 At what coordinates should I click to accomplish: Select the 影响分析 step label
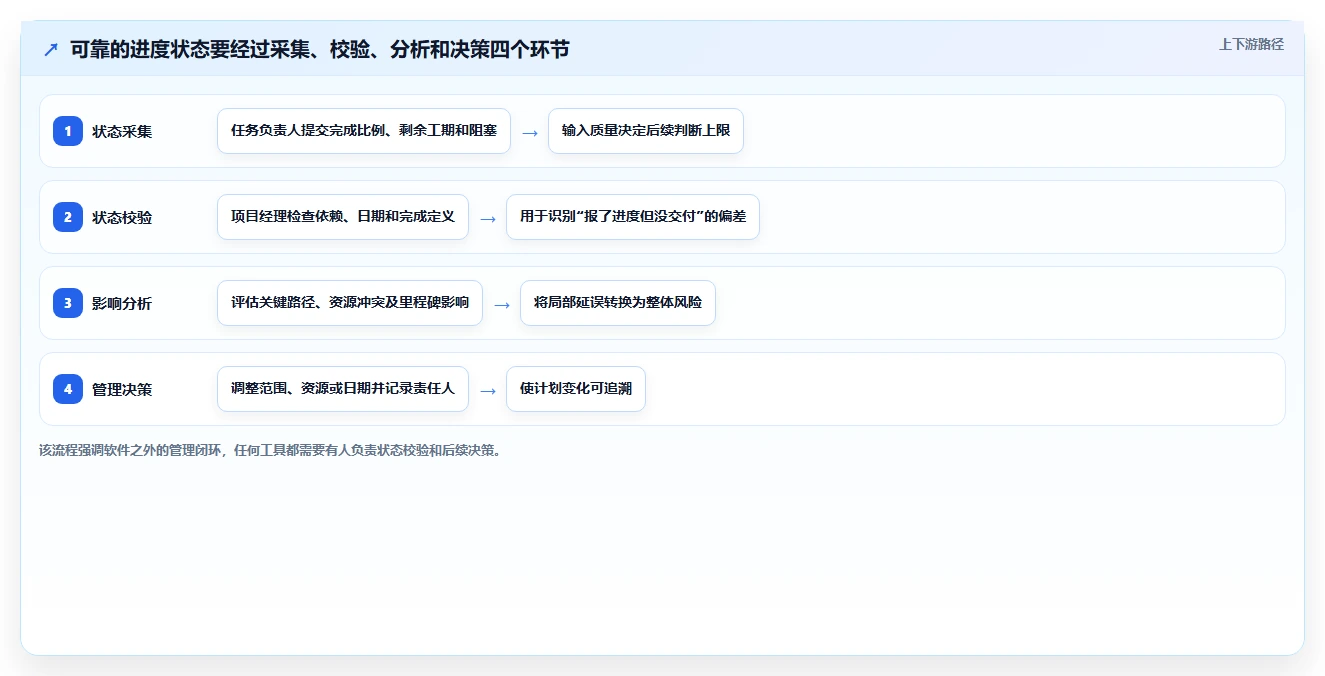point(122,303)
